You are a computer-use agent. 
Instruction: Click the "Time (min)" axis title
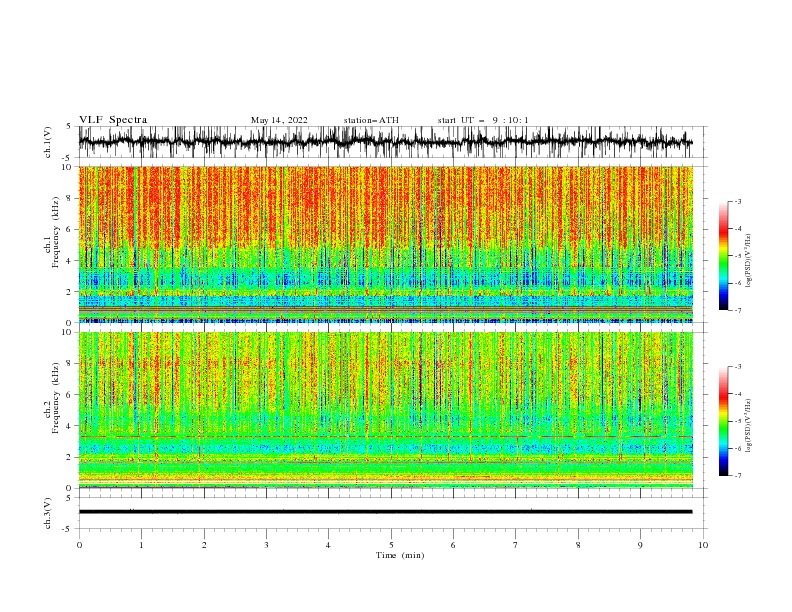(x=400, y=555)
